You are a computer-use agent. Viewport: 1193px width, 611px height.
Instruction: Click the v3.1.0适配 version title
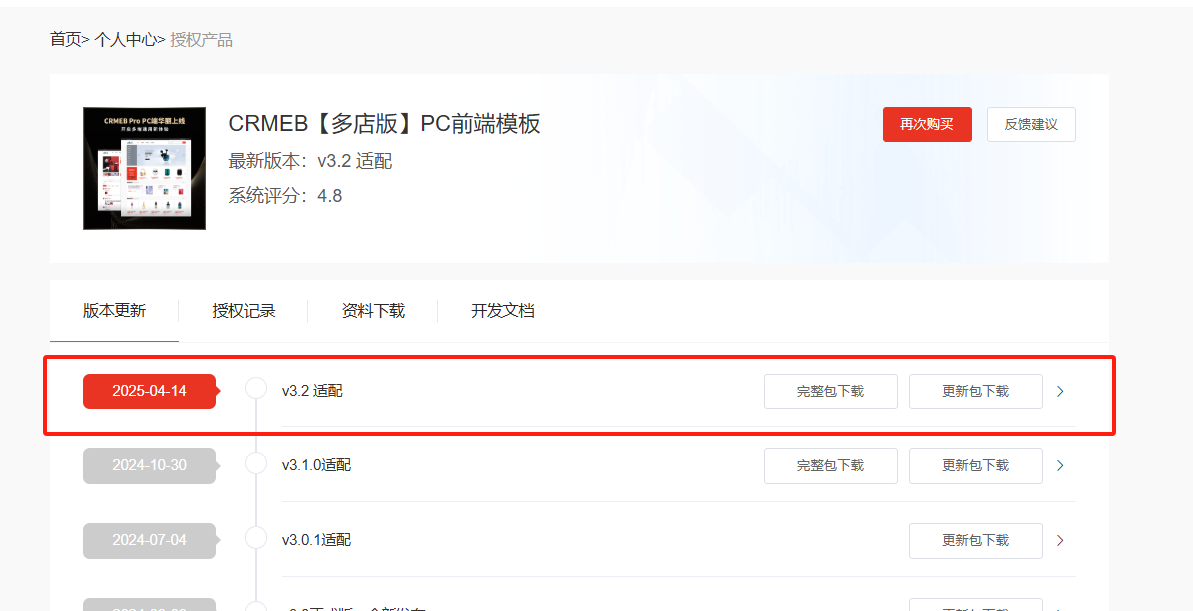click(x=317, y=465)
